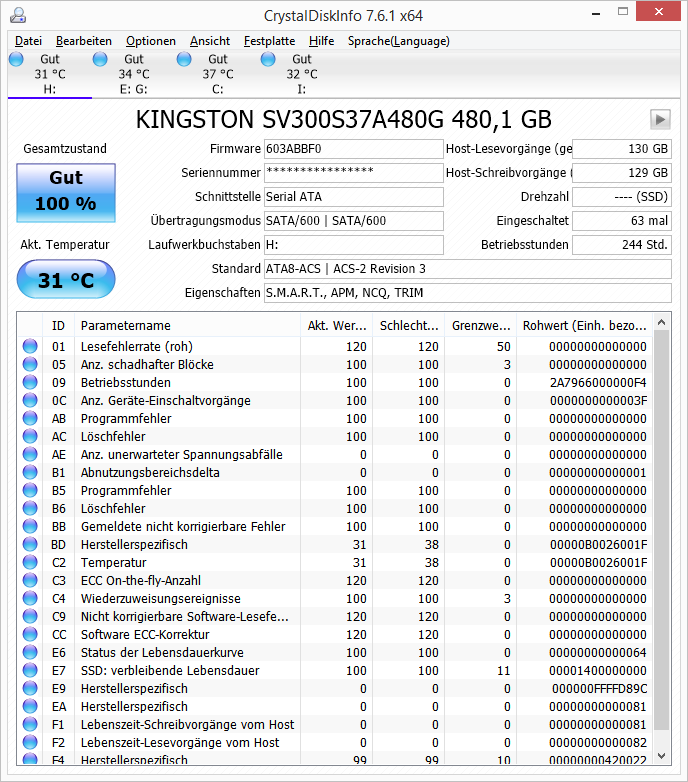Click the ID column header
This screenshot has height=782, width=688.
(x=58, y=326)
